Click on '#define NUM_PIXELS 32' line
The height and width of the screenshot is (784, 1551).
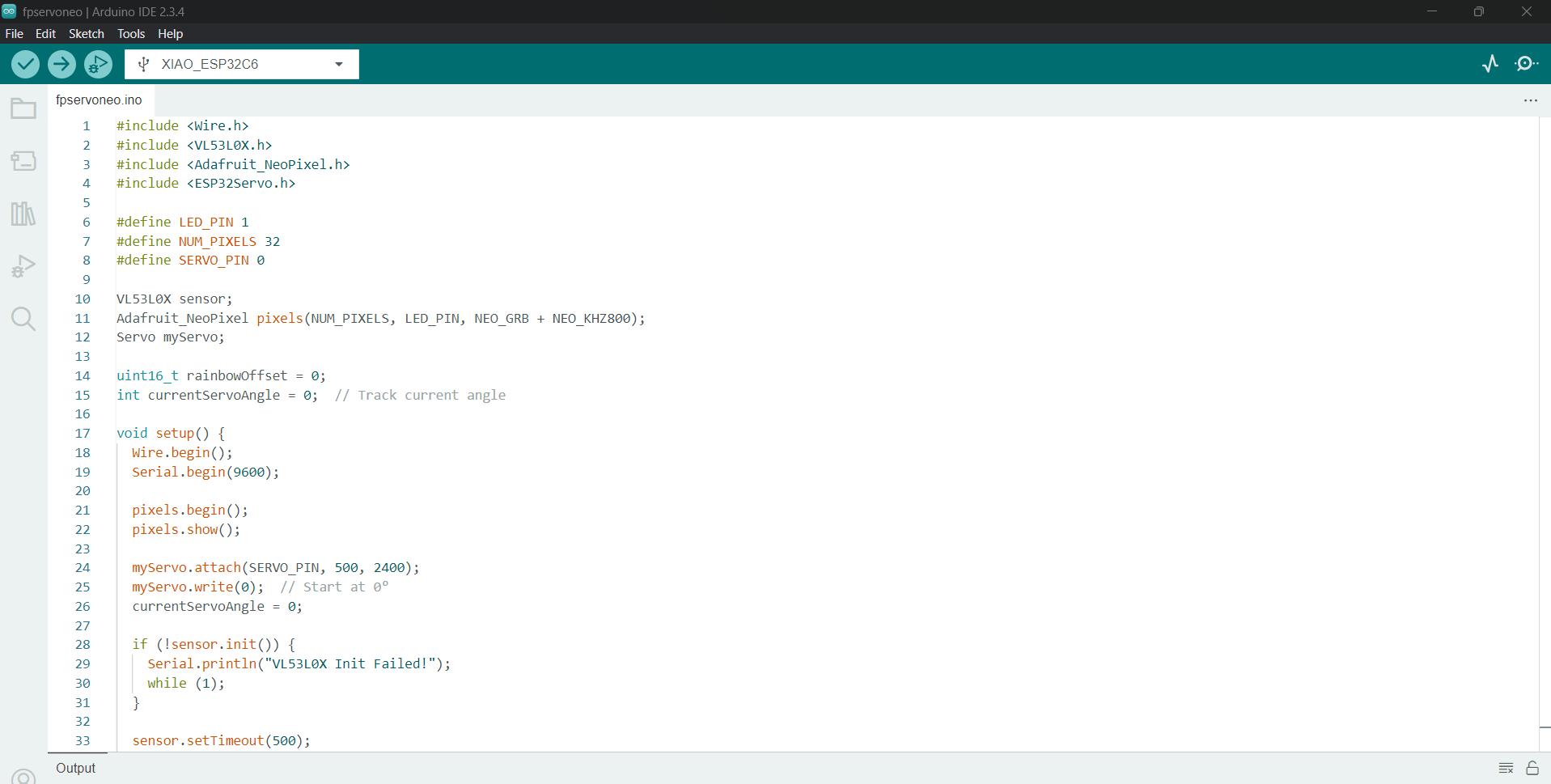click(x=198, y=241)
